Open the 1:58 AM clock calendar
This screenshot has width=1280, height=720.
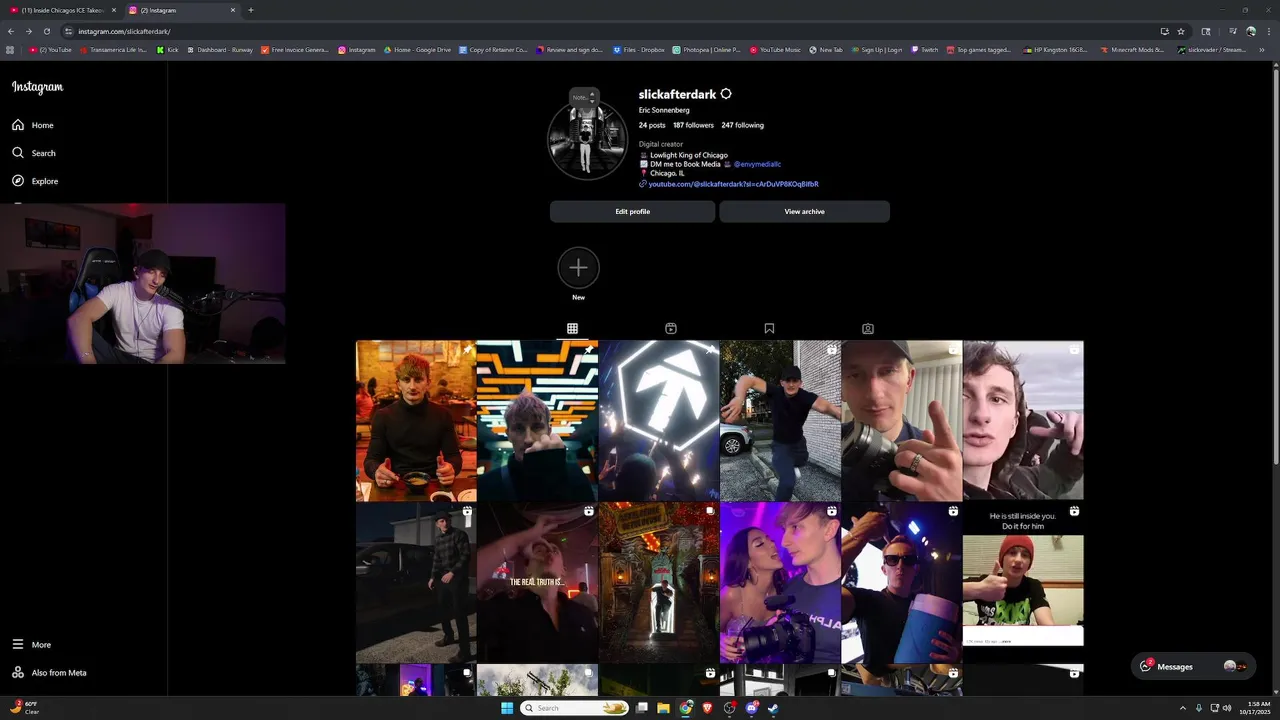coord(1253,708)
